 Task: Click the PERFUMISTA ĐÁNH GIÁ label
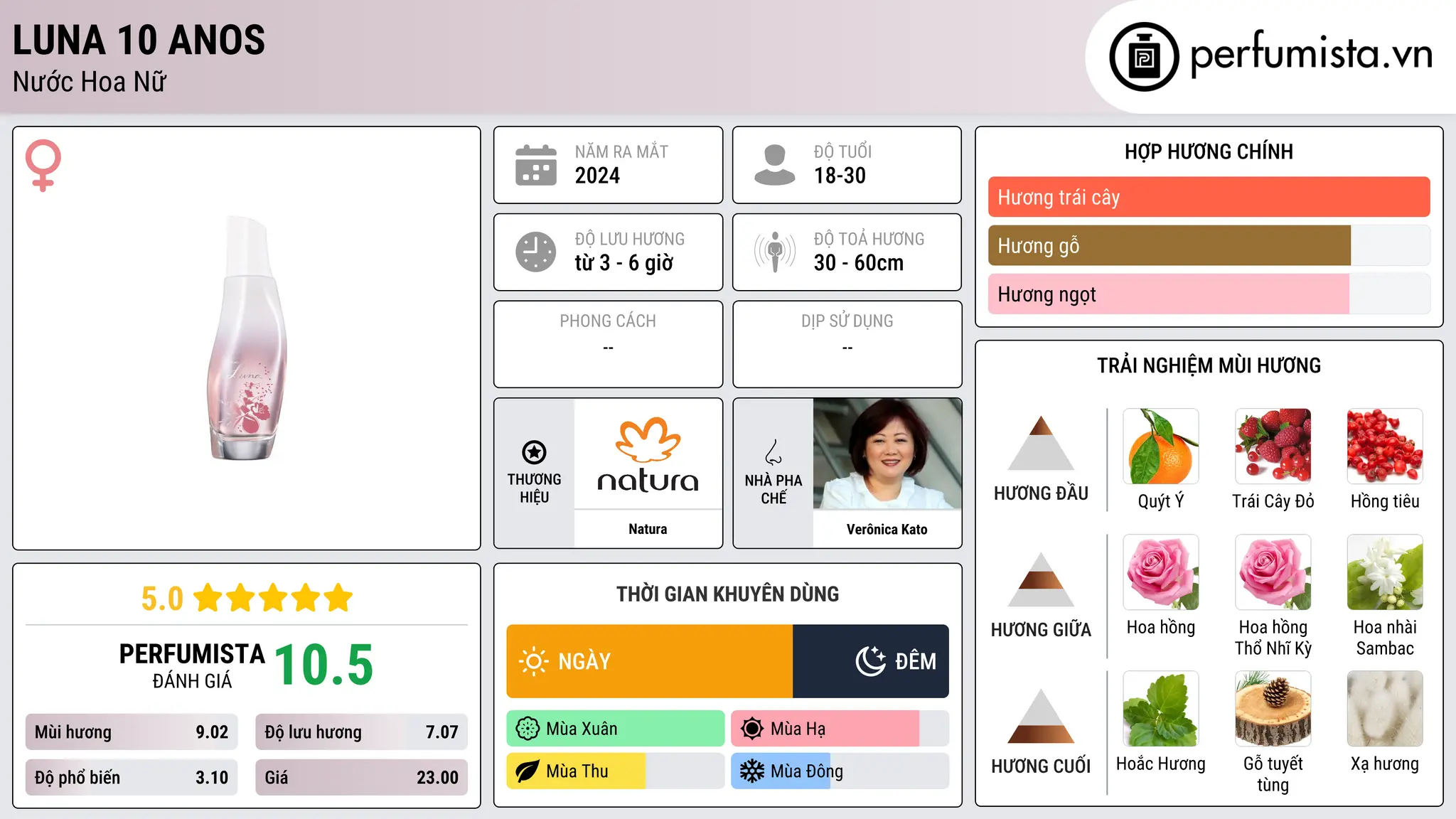click(192, 666)
